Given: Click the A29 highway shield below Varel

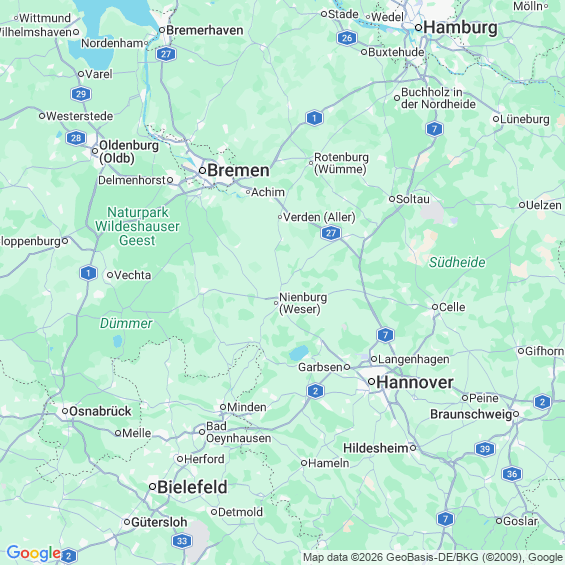Looking at the screenshot, I should click(x=81, y=94).
